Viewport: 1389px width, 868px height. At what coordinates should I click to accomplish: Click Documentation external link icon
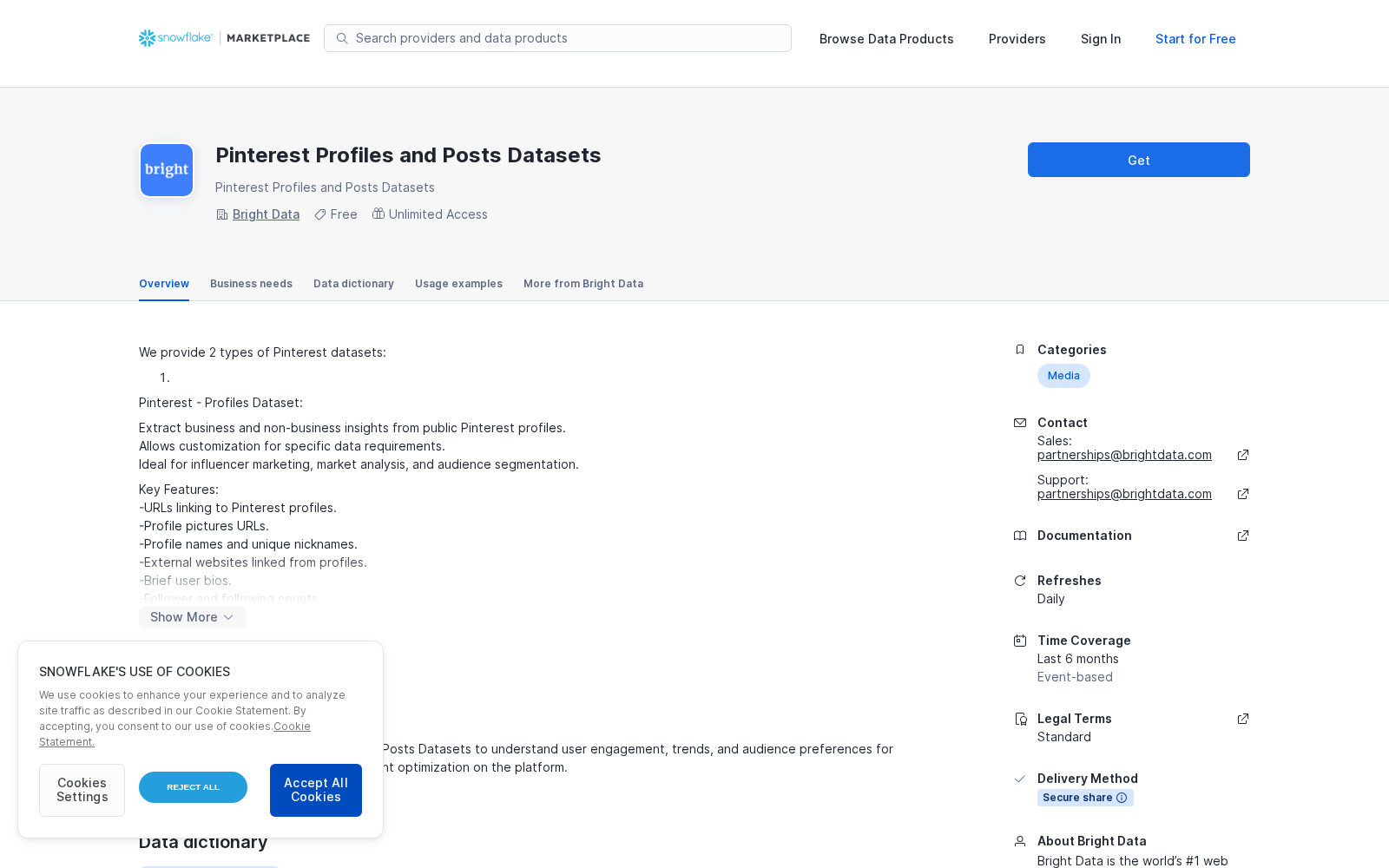point(1243,536)
